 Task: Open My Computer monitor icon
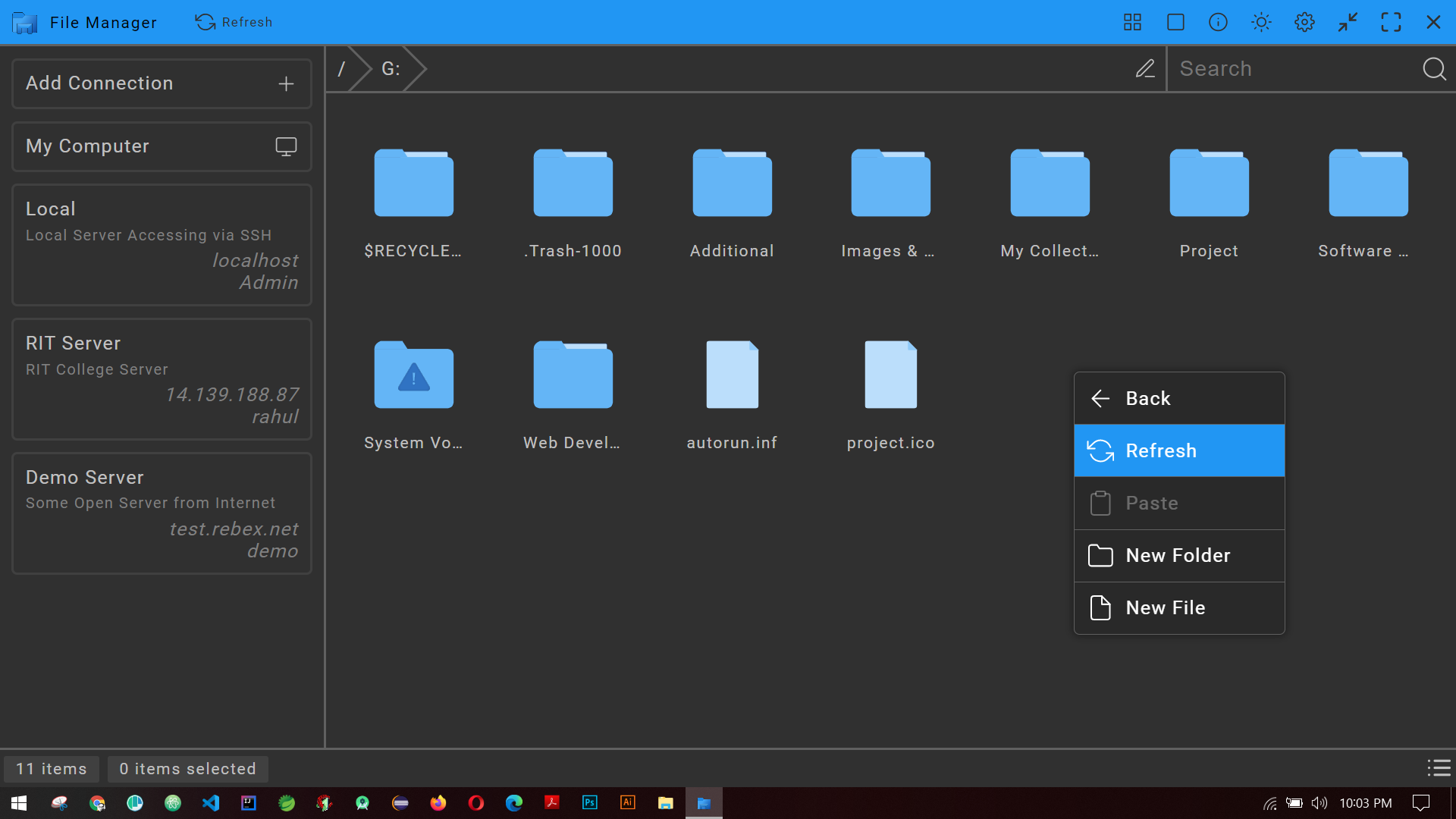click(x=286, y=146)
